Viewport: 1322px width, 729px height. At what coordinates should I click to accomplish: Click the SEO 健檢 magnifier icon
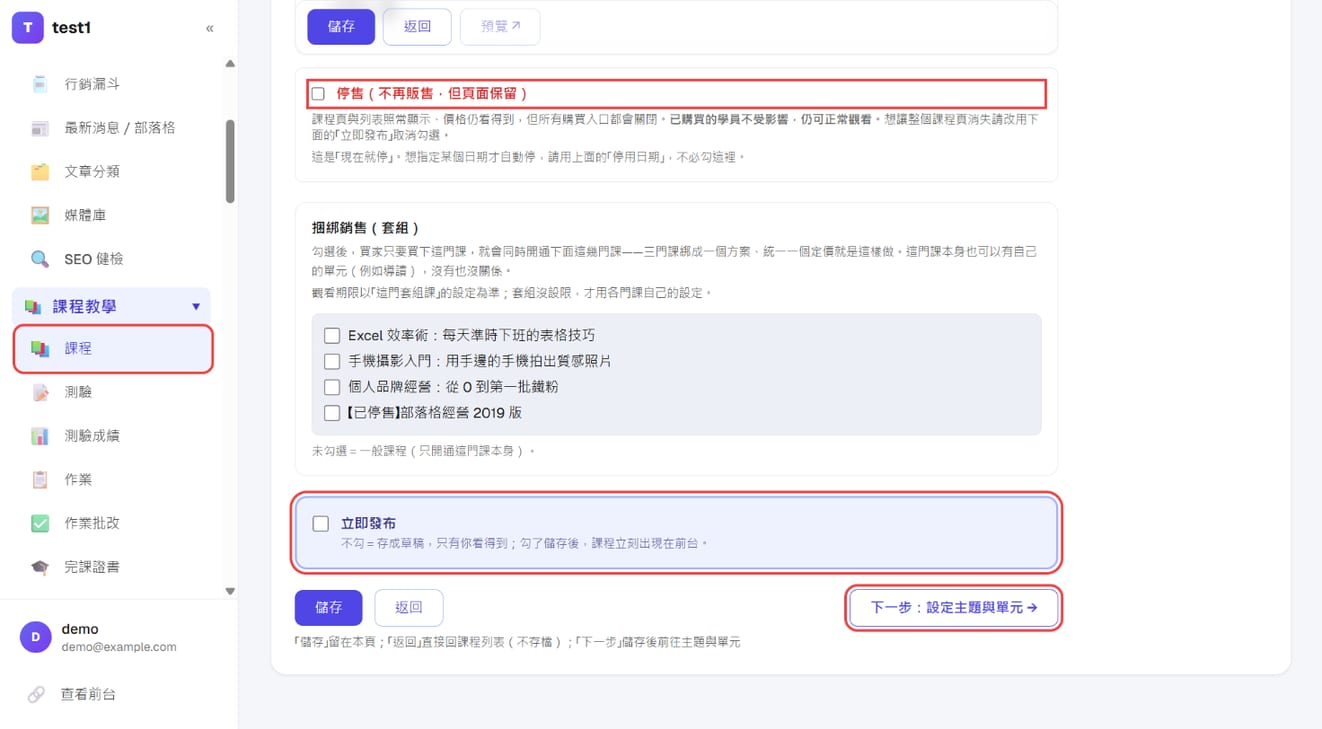click(40, 259)
